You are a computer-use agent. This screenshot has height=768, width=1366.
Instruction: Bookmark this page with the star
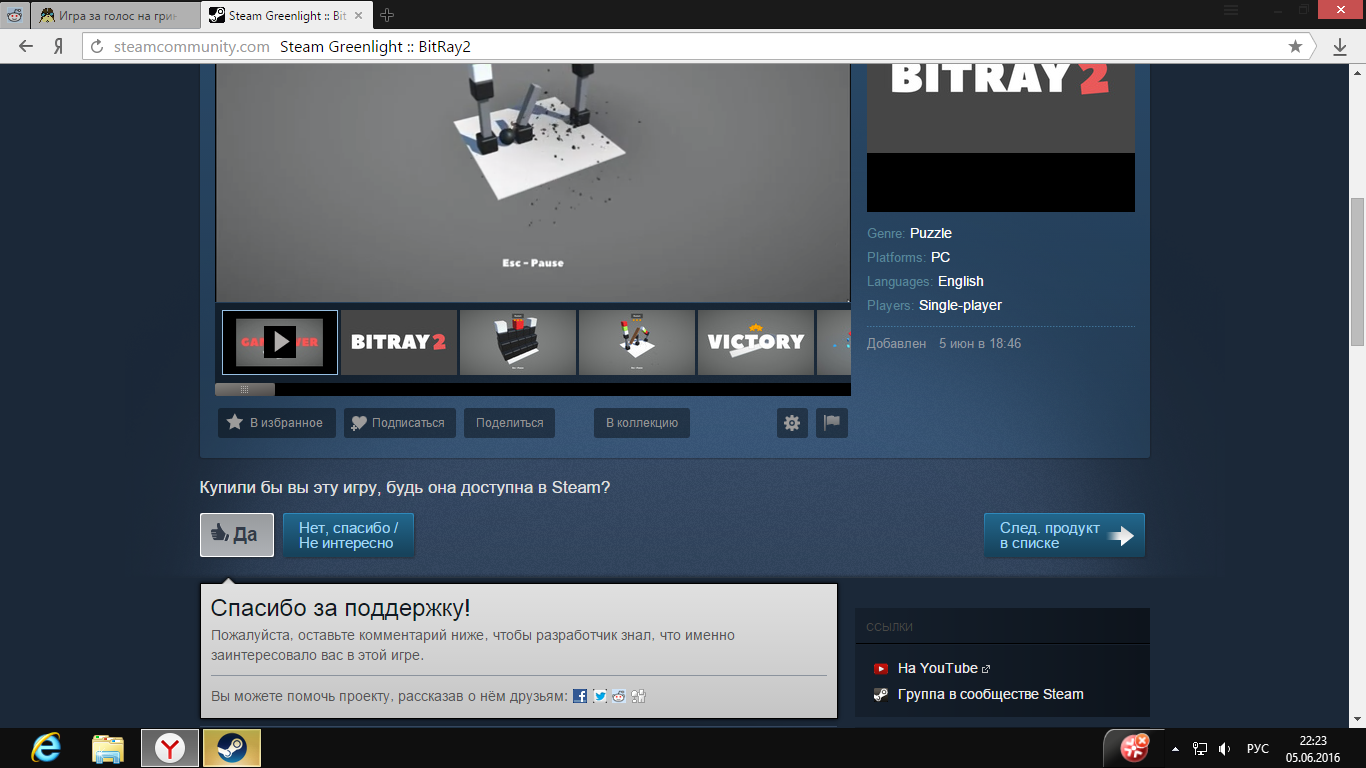[x=1295, y=46]
